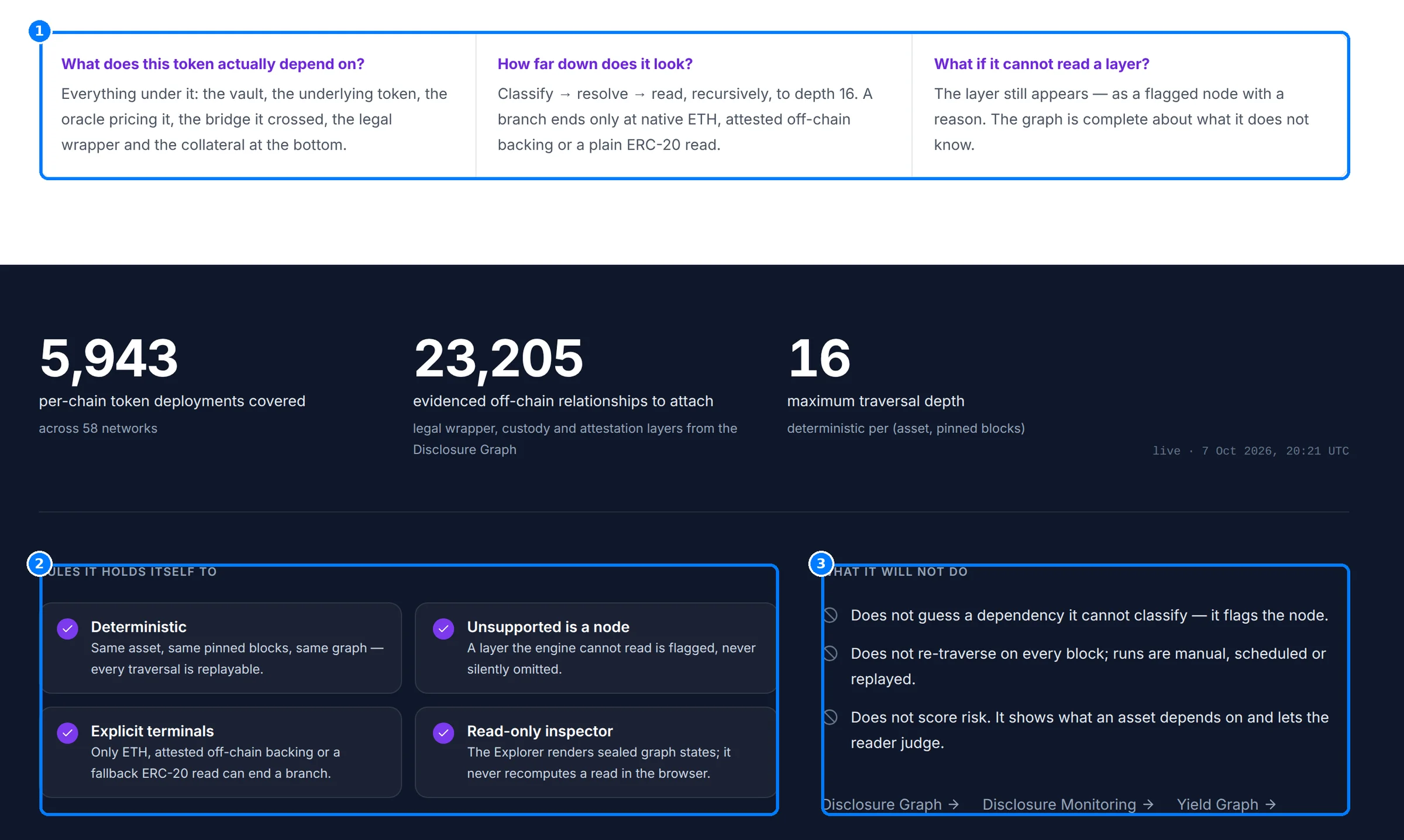Image resolution: width=1404 pixels, height=840 pixels.
Task: Click the paragraph starting 'The layer still appears'
Action: pos(1121,119)
